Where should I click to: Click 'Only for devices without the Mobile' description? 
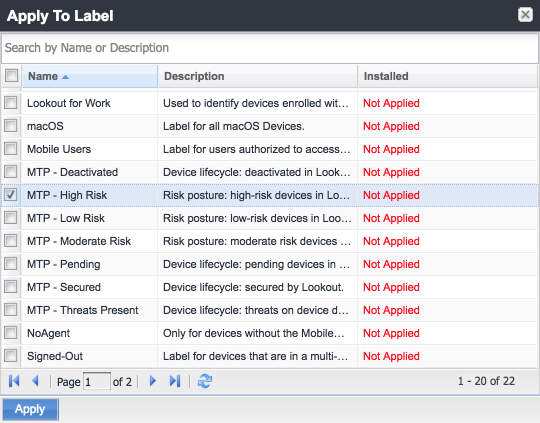254,333
